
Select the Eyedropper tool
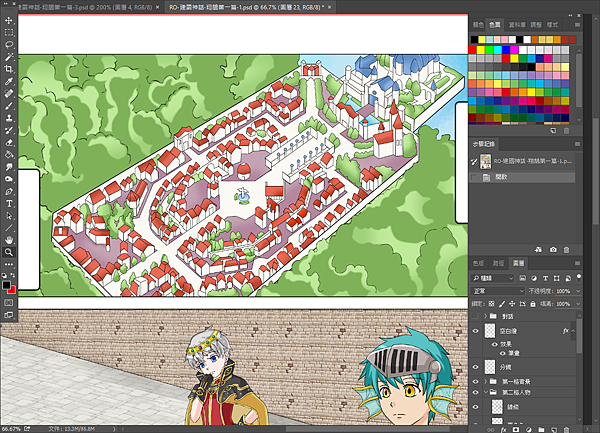pos(9,81)
